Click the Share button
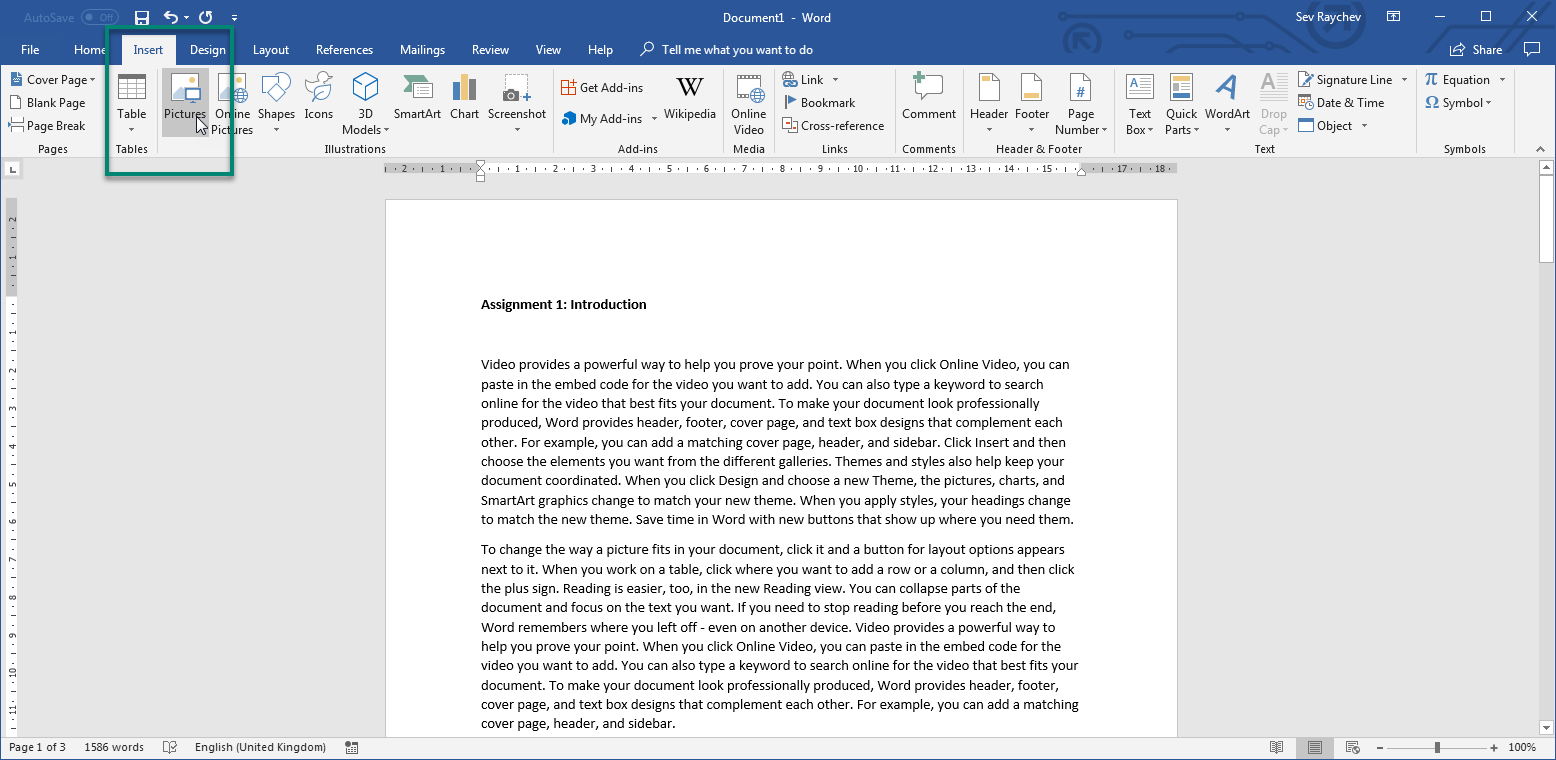Viewport: 1556px width, 760px height. 1476,49
